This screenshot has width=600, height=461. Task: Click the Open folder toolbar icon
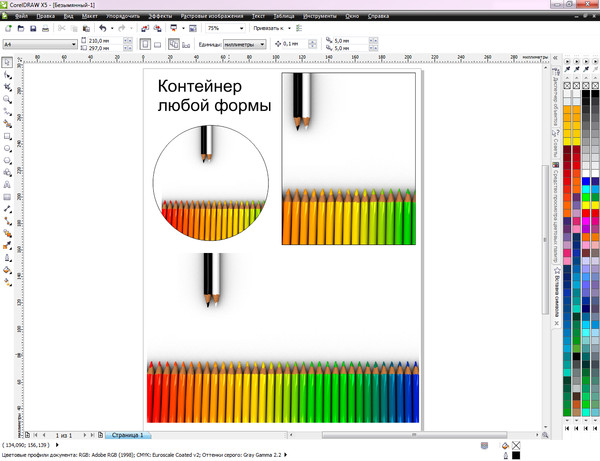click(x=21, y=28)
